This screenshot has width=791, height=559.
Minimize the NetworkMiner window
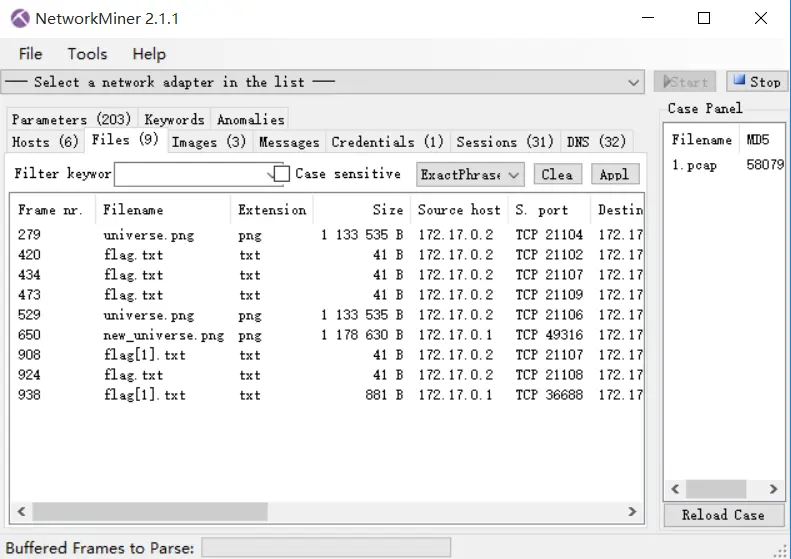click(648, 18)
